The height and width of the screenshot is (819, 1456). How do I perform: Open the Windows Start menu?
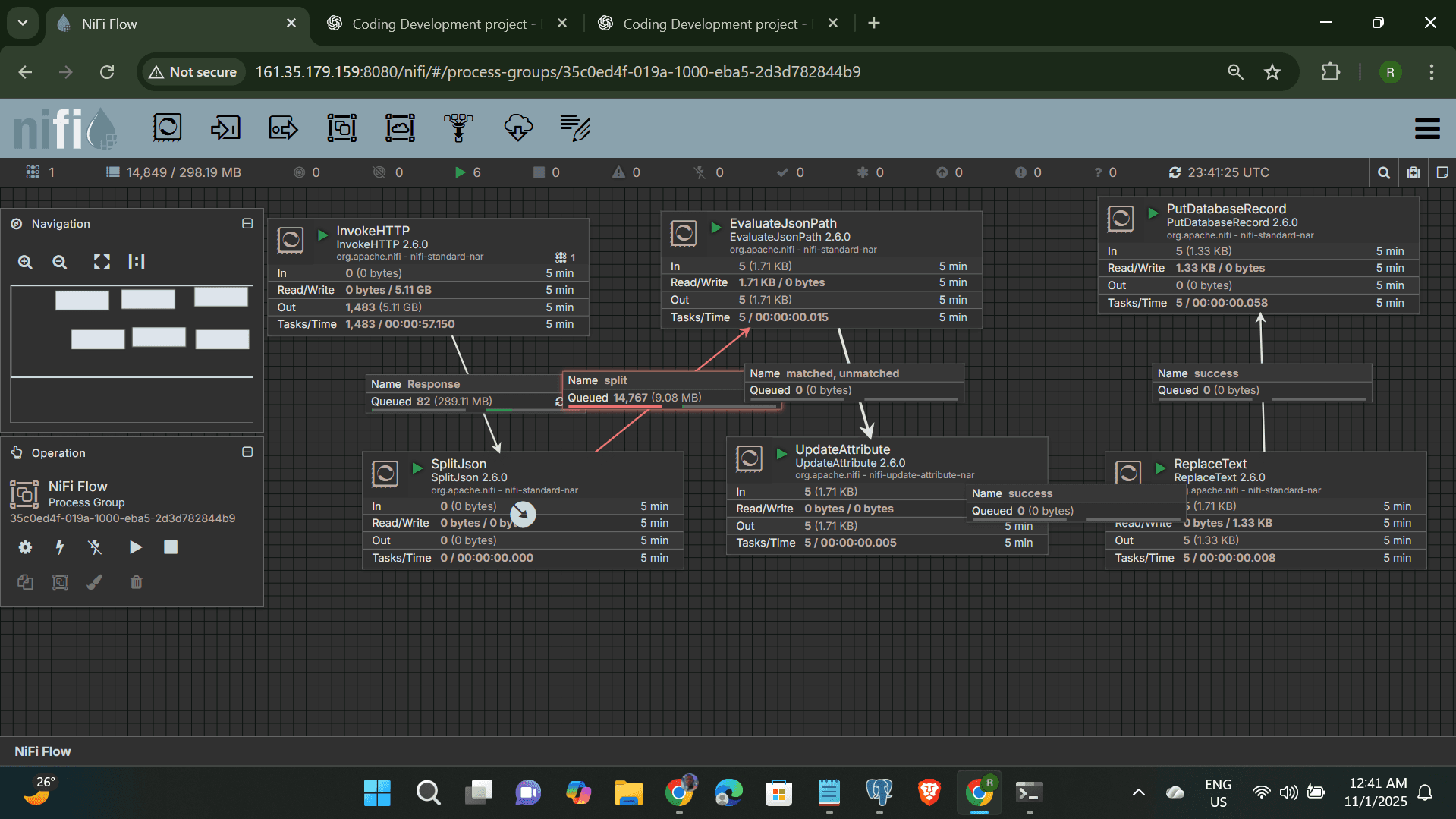click(377, 792)
